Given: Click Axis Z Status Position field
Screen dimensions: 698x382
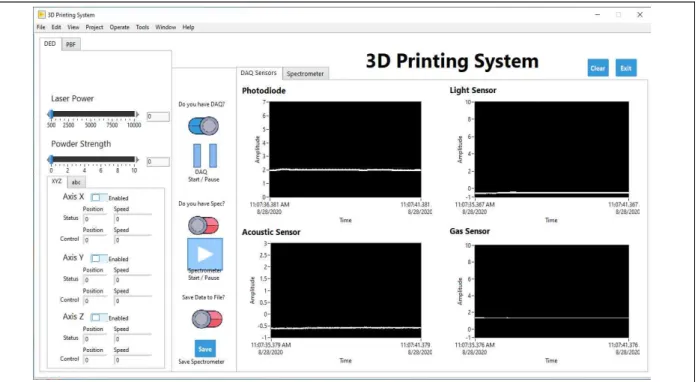Looking at the screenshot, I should click(95, 339).
